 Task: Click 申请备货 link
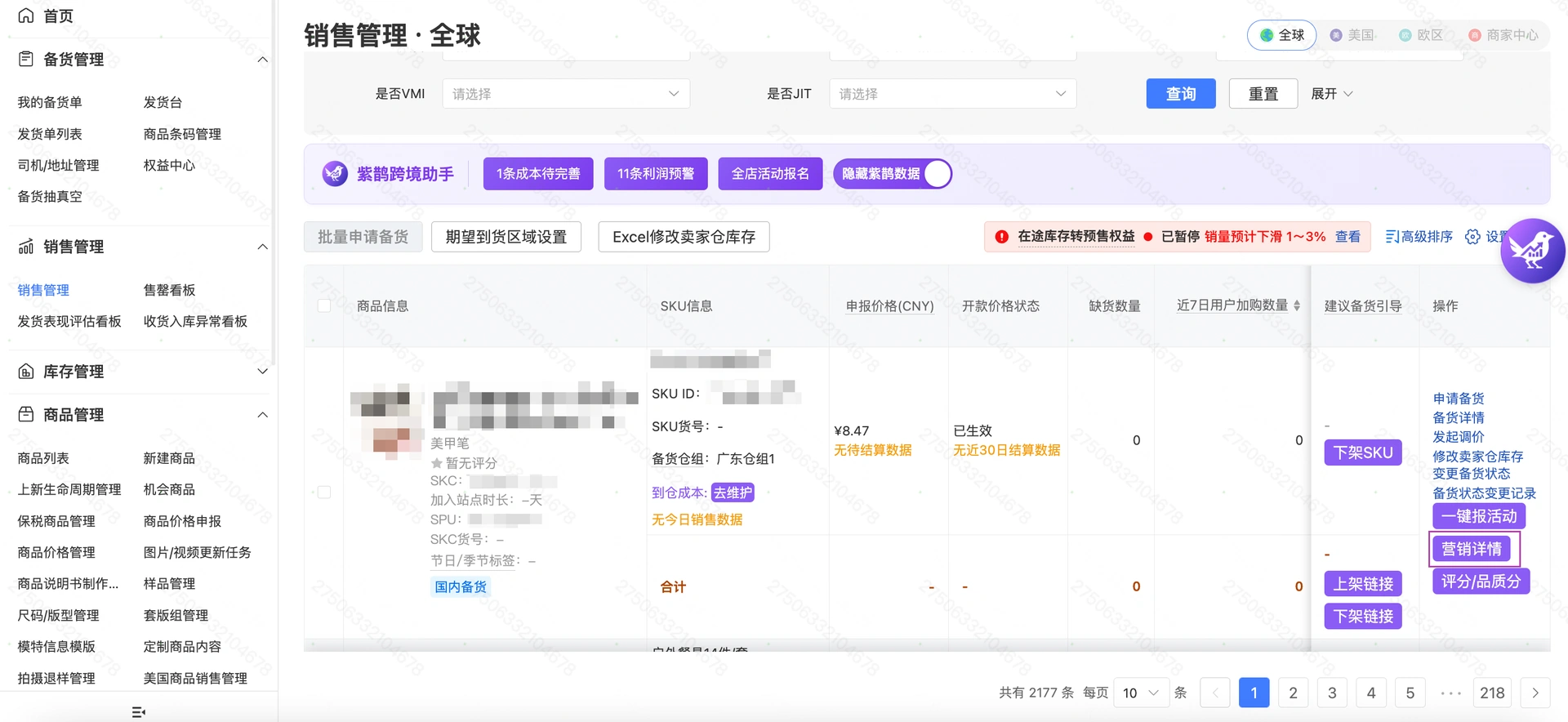tap(1459, 399)
